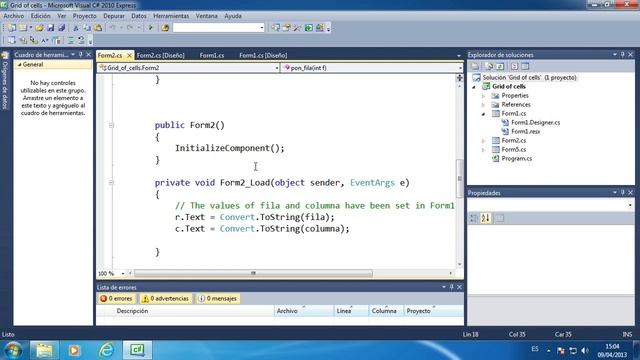Viewport: 640px width, 360px height.
Task: Click the Cut scissors icon
Action: (x=76, y=28)
